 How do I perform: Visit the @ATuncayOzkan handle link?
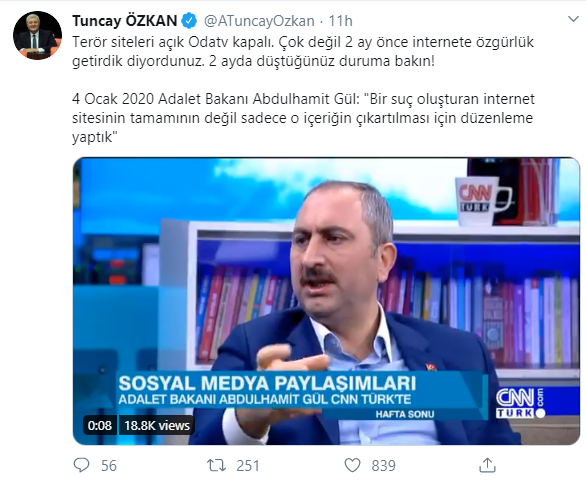tap(259, 21)
